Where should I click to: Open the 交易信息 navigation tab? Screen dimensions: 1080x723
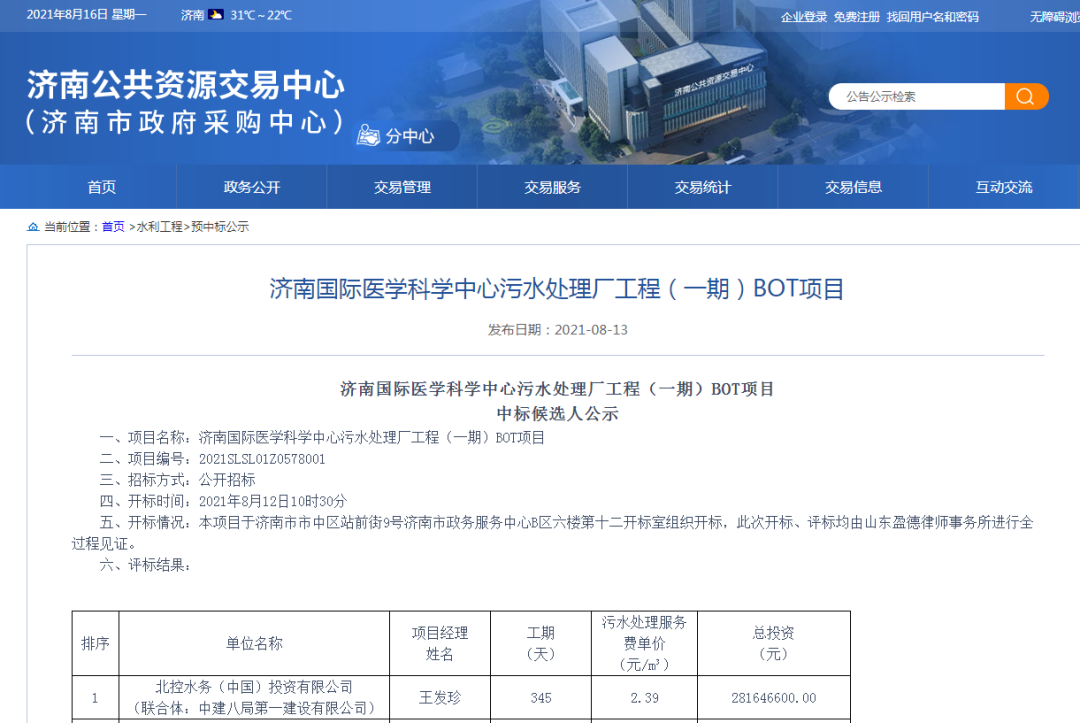point(853,187)
